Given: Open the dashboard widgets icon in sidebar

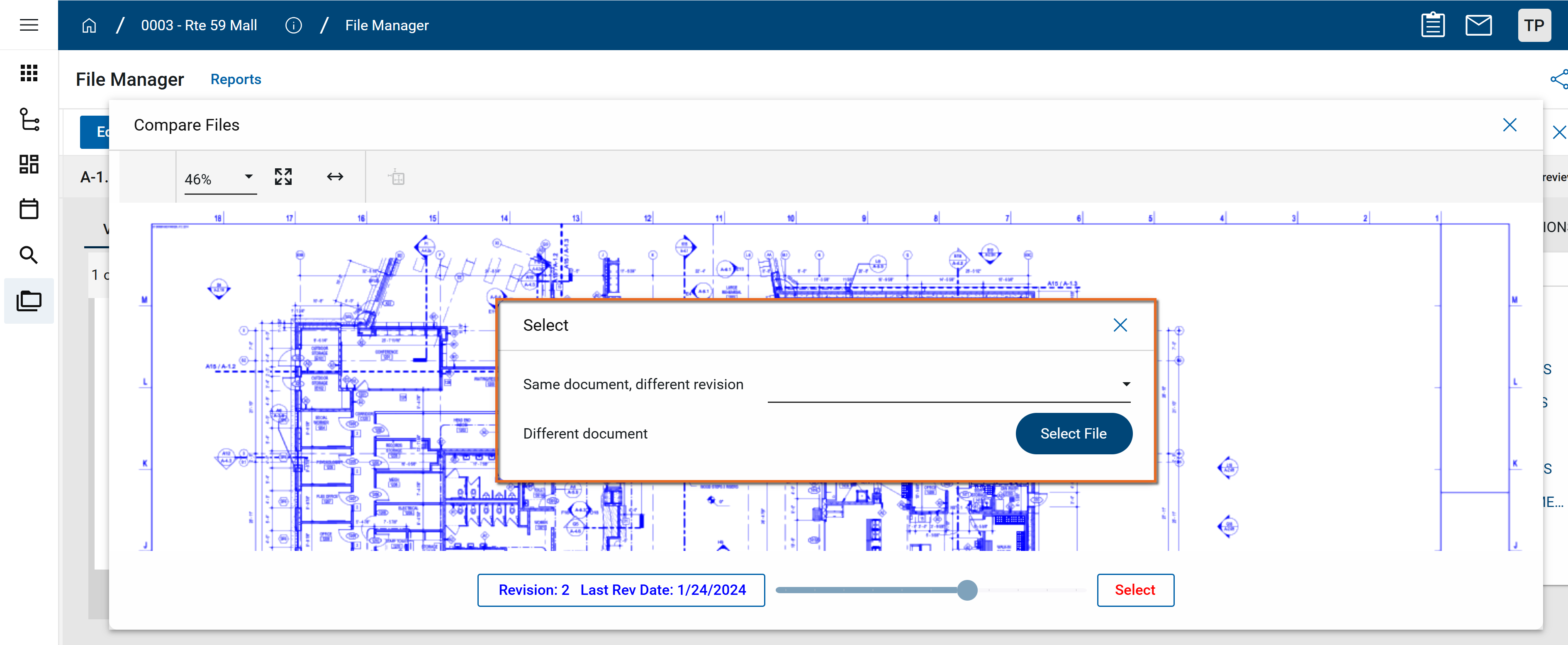Looking at the screenshot, I should pos(29,164).
